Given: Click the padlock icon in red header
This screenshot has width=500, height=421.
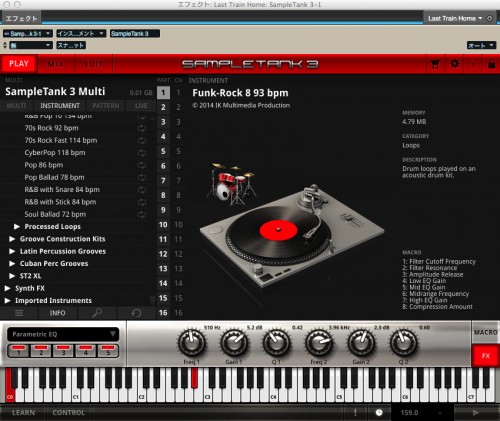Looking at the screenshot, I should point(491,64).
